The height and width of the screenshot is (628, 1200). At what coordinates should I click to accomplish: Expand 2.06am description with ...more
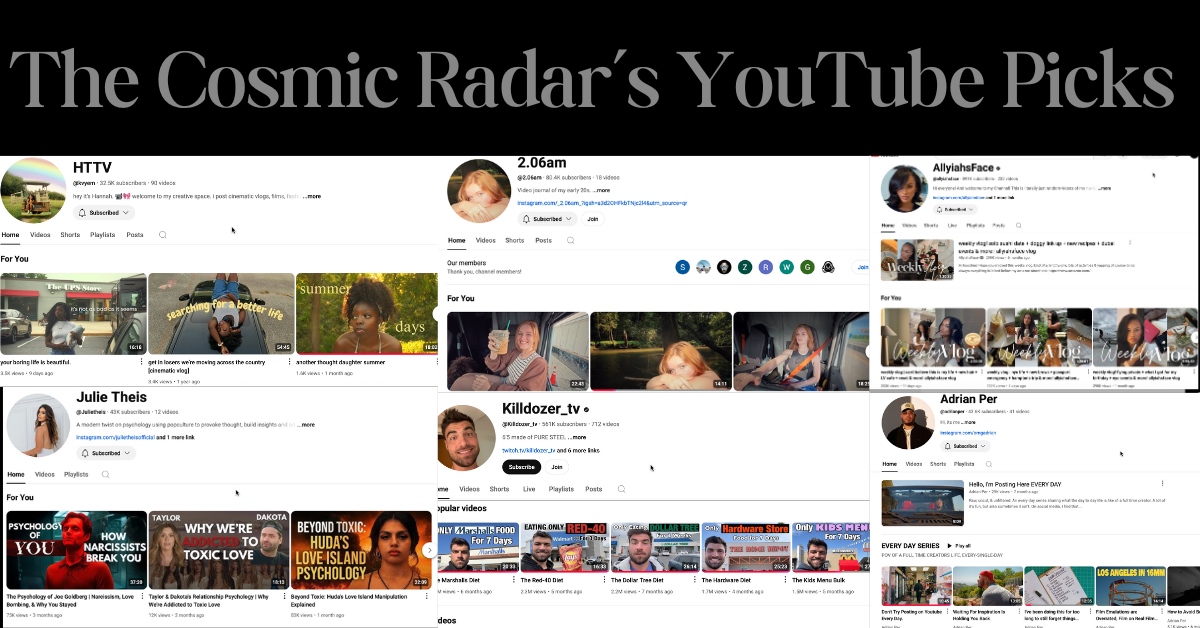601,190
